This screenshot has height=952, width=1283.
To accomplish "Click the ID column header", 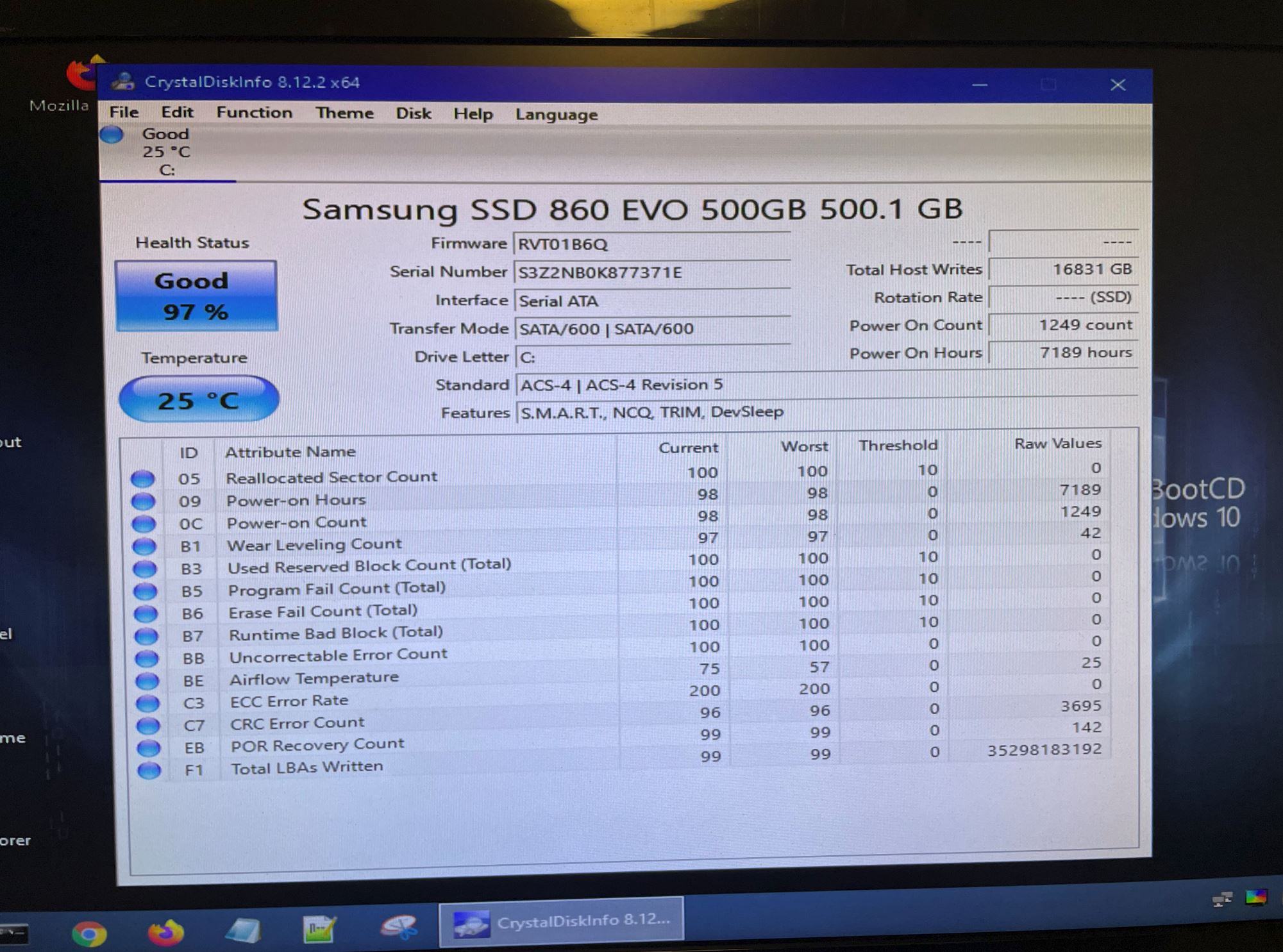I will tap(189, 453).
